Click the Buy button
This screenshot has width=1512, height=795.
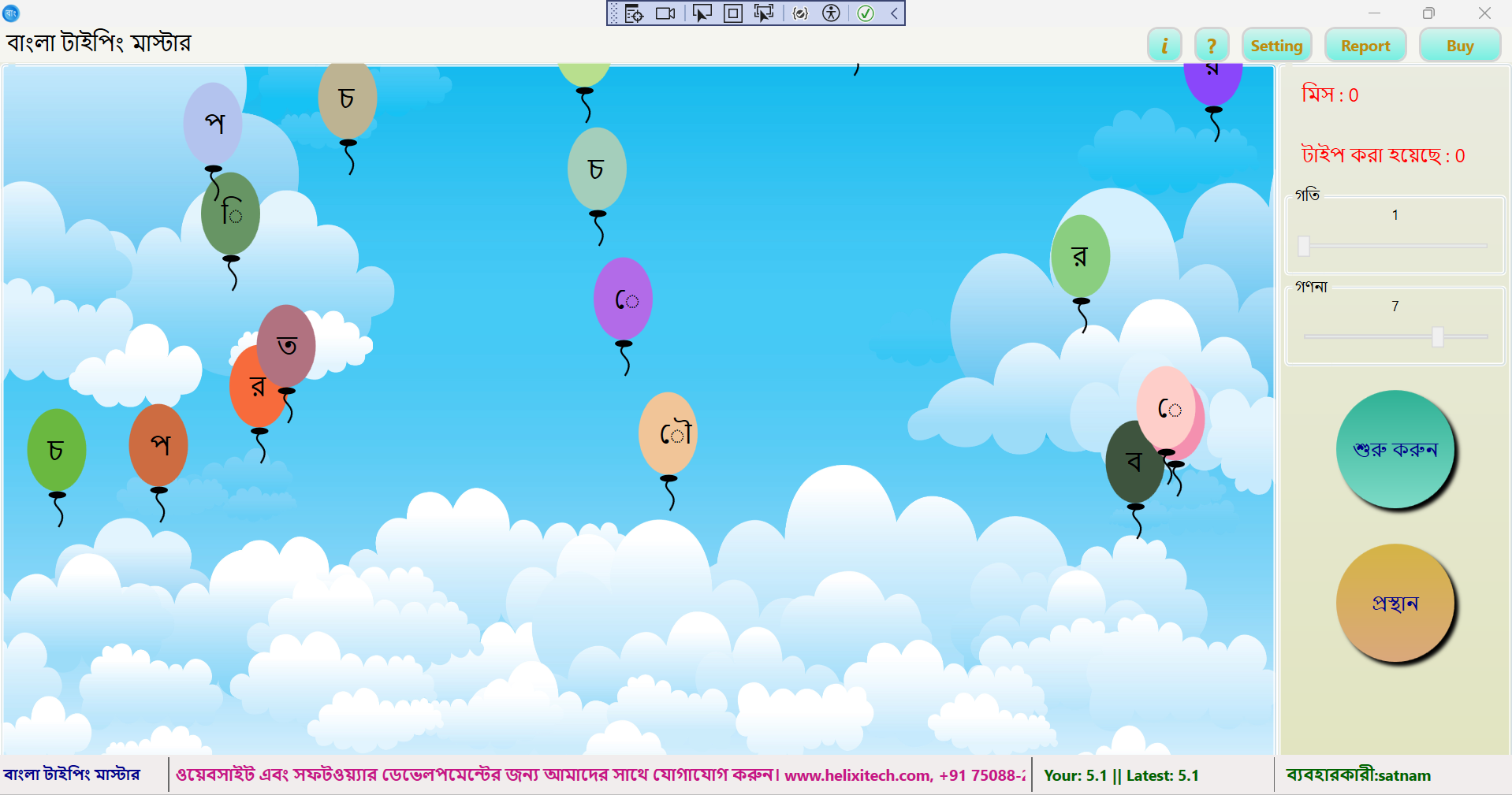click(1460, 46)
